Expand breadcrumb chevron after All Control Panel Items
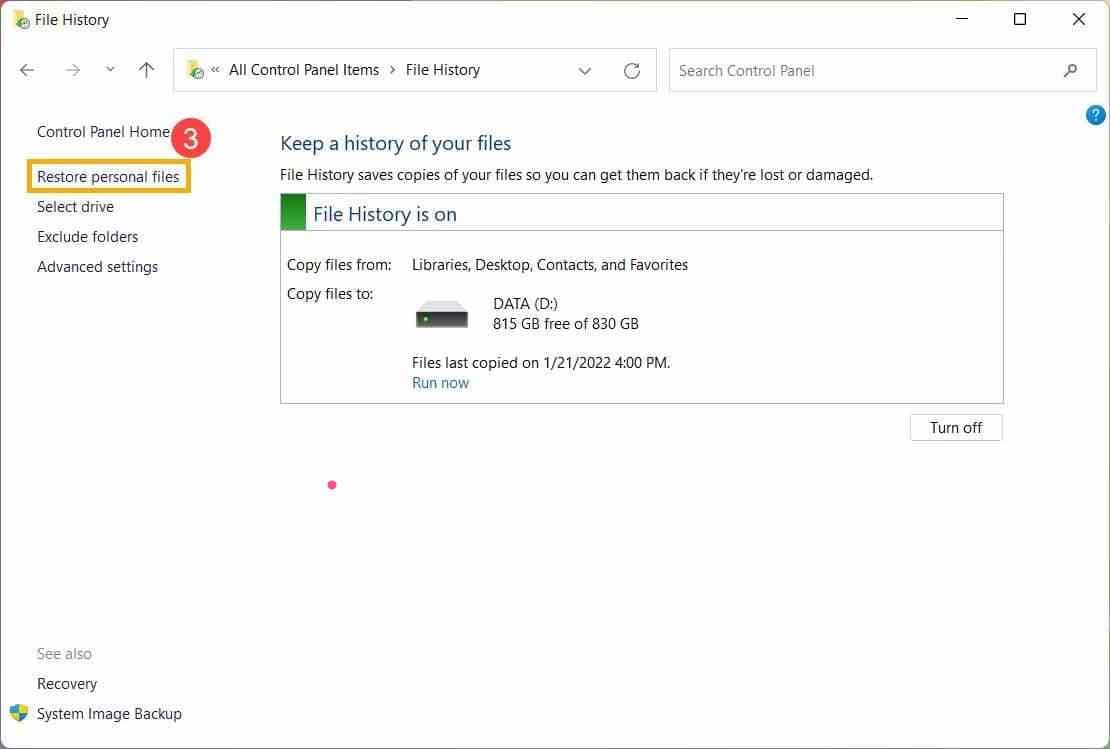 (392, 70)
